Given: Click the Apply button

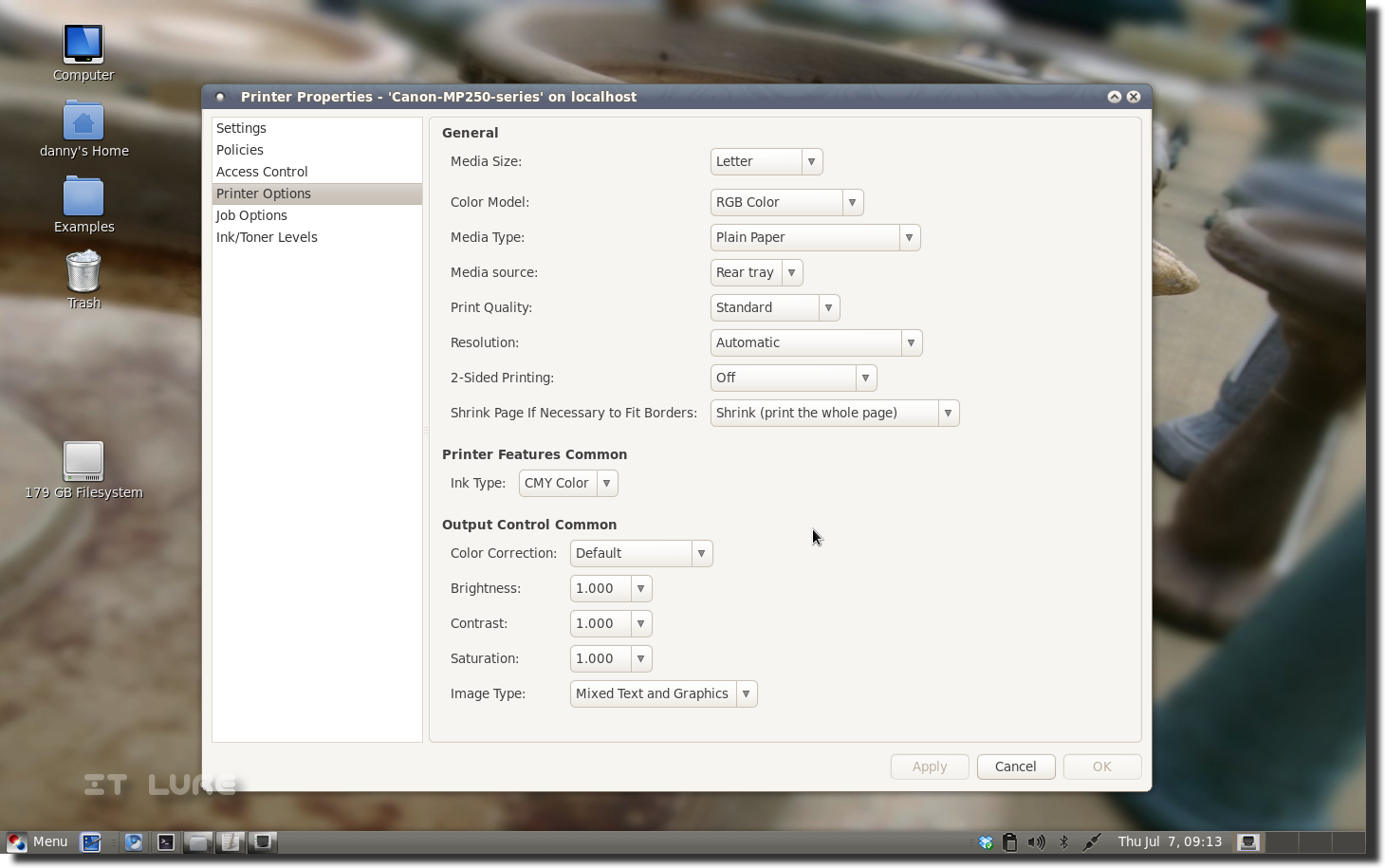Looking at the screenshot, I should [x=929, y=766].
